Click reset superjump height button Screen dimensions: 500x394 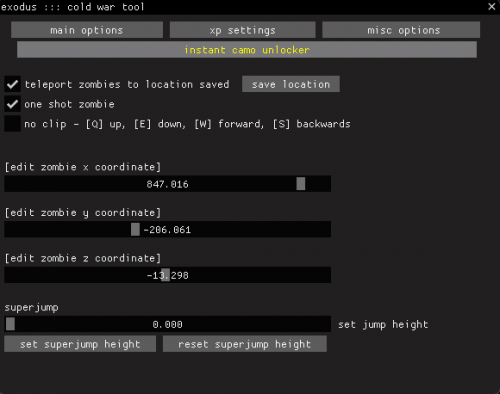(x=245, y=344)
